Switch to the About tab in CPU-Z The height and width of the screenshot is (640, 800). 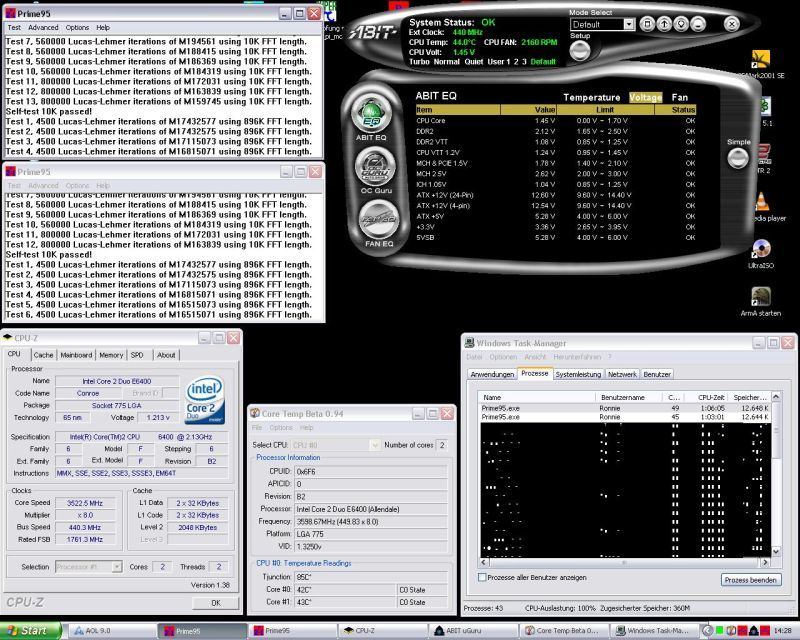[166, 355]
